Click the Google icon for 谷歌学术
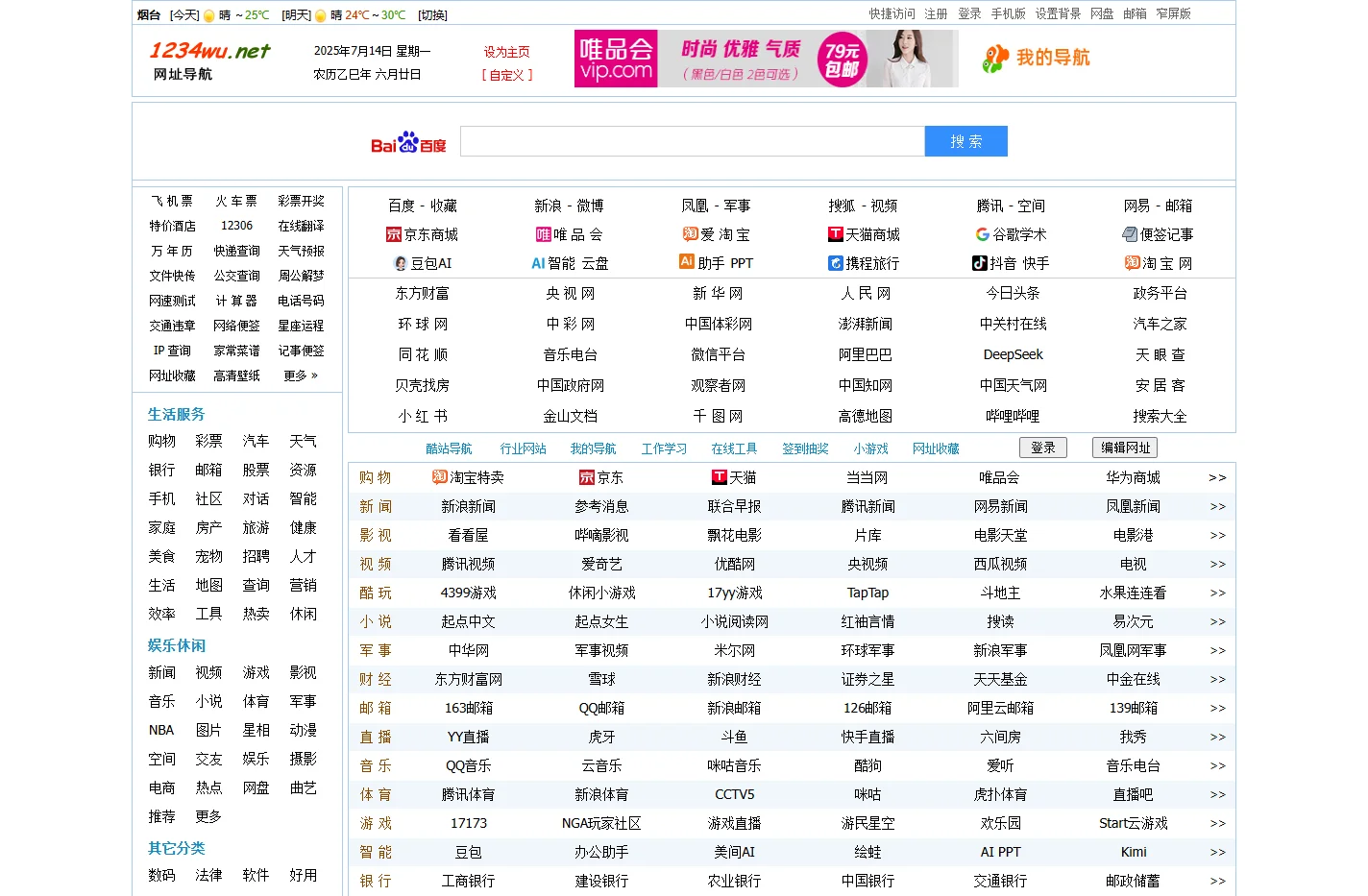This screenshot has height=896, width=1368. [982, 234]
